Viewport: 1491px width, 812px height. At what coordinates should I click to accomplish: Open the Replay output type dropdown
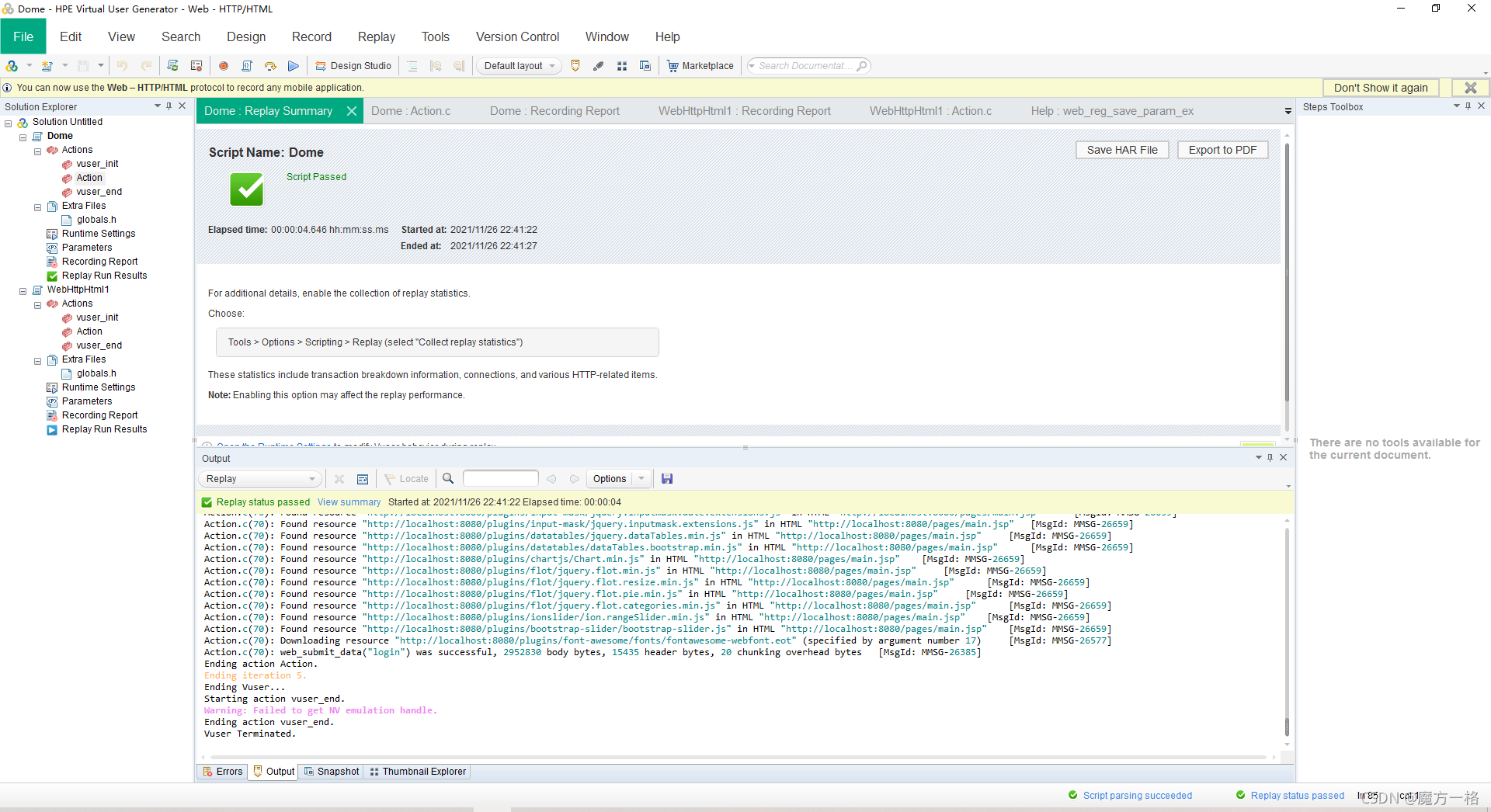click(259, 479)
